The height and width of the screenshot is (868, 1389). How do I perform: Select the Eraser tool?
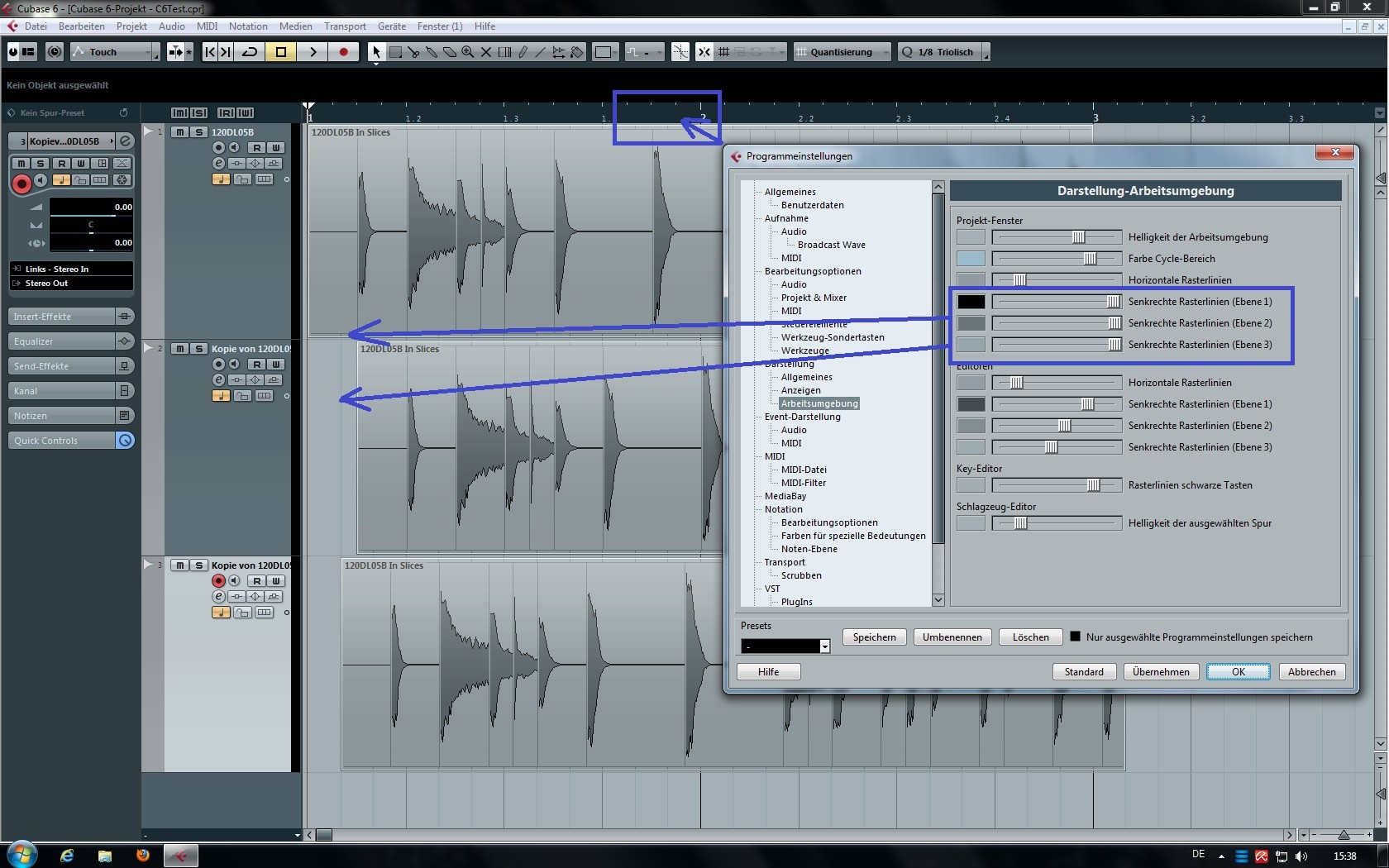450,52
